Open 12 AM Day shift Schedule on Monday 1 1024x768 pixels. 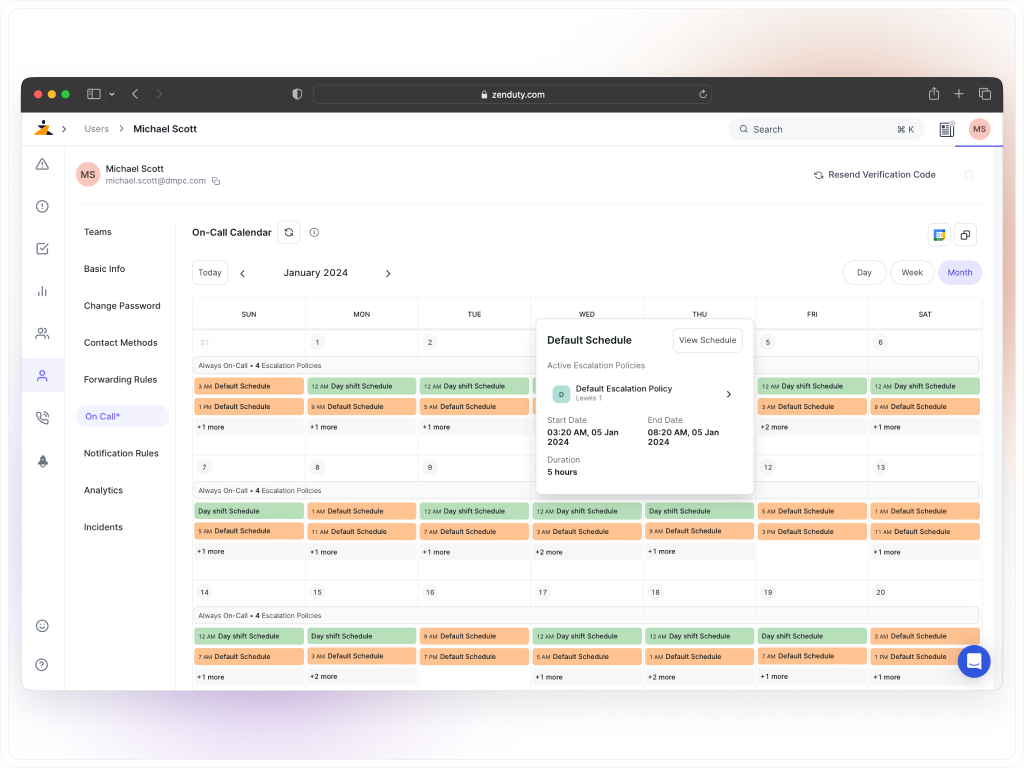(x=362, y=386)
